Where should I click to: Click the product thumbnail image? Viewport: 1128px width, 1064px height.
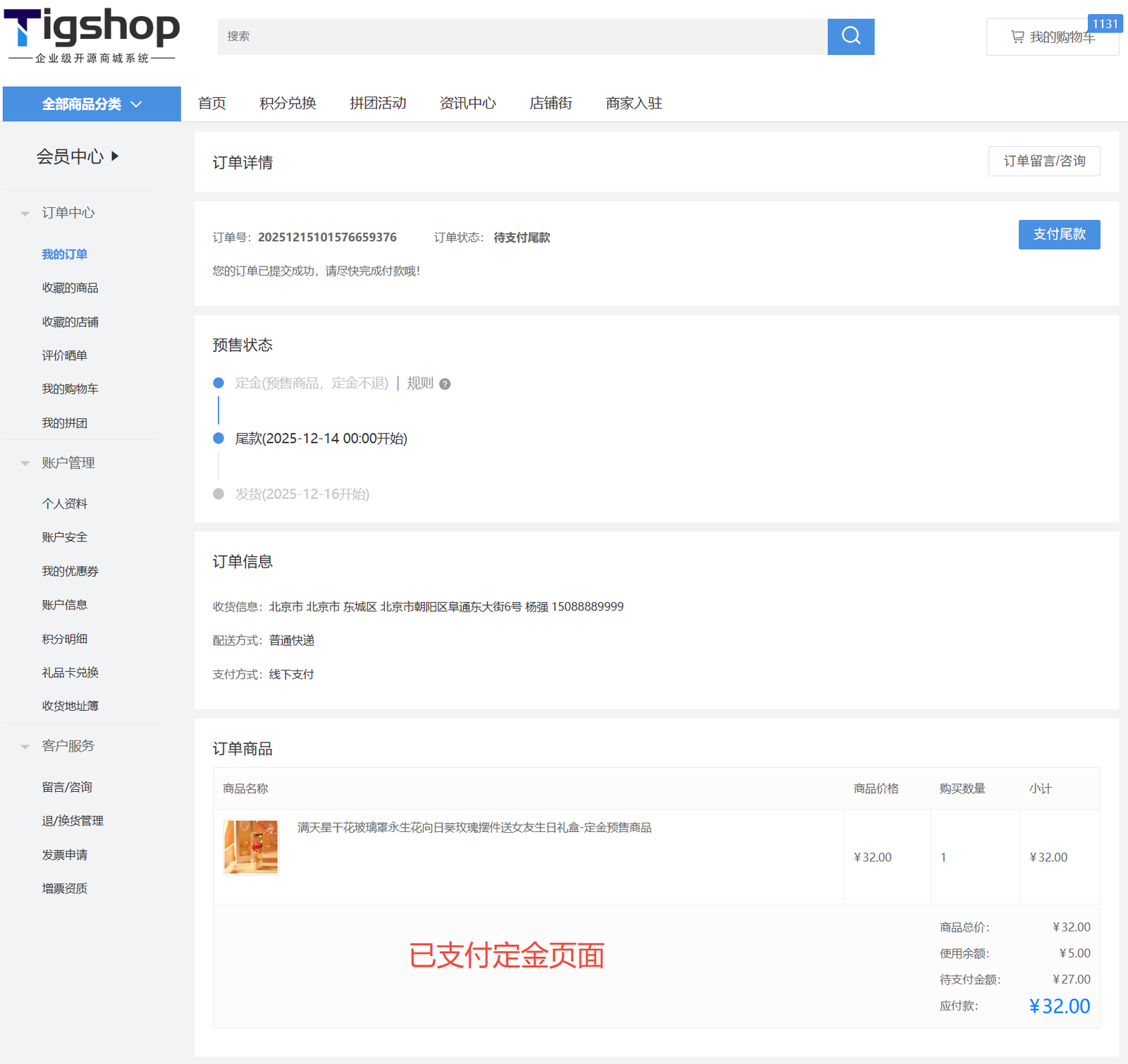(x=251, y=847)
